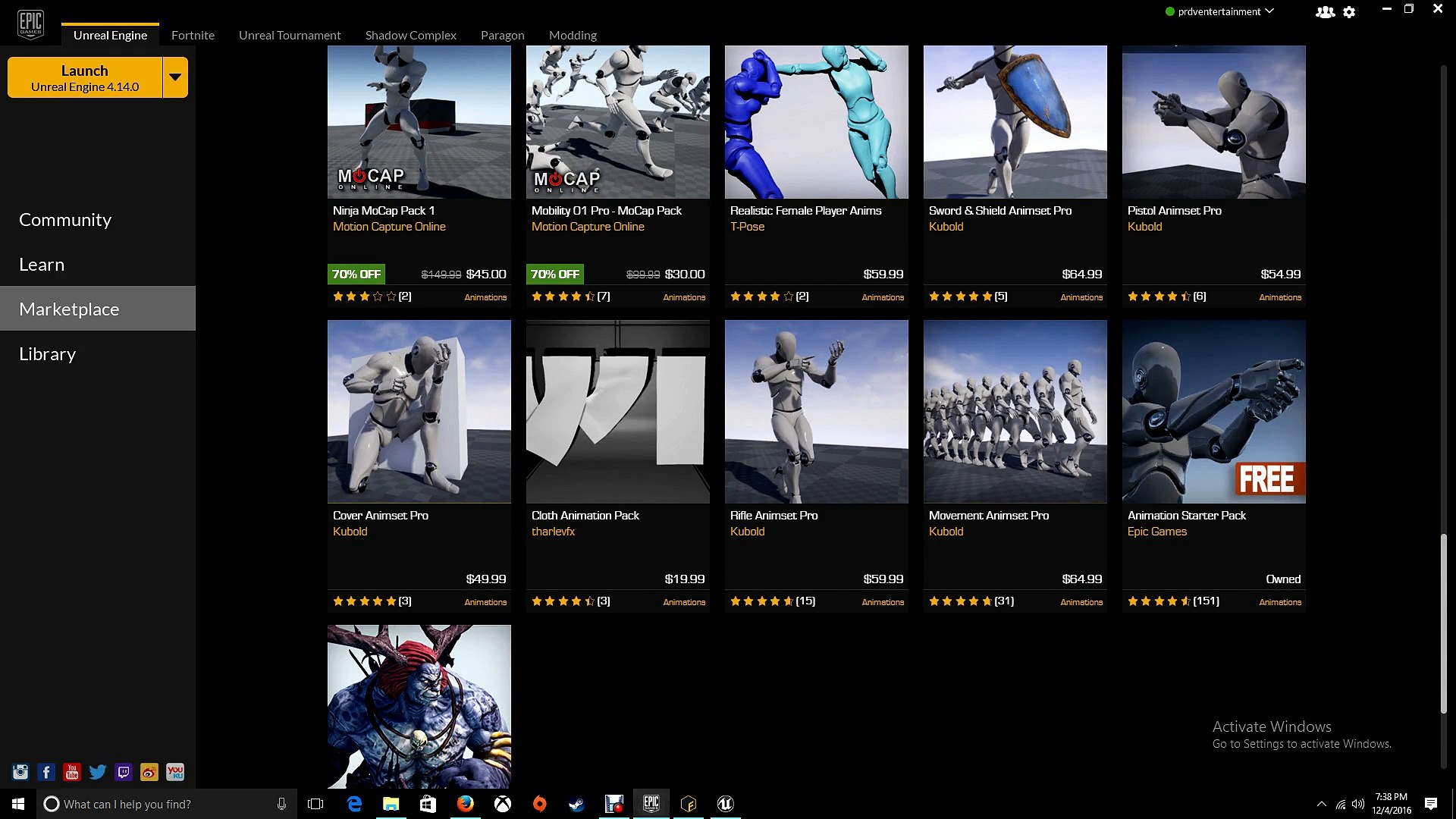Open T-Pose seller link
Viewport: 1456px width, 819px height.
click(x=747, y=227)
